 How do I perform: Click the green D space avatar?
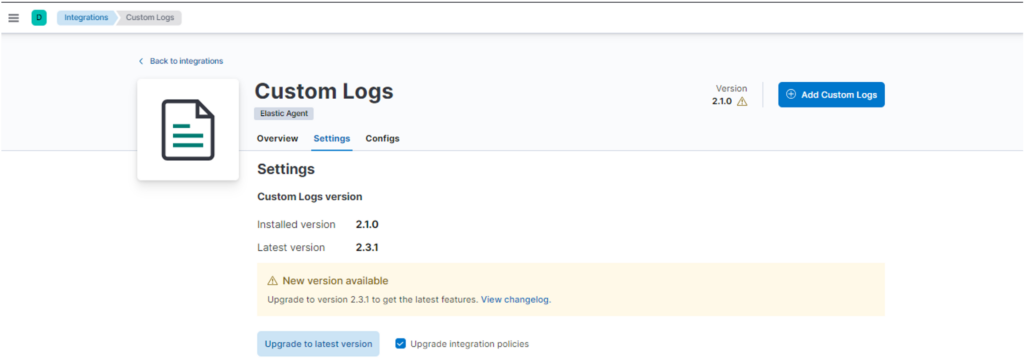[39, 18]
